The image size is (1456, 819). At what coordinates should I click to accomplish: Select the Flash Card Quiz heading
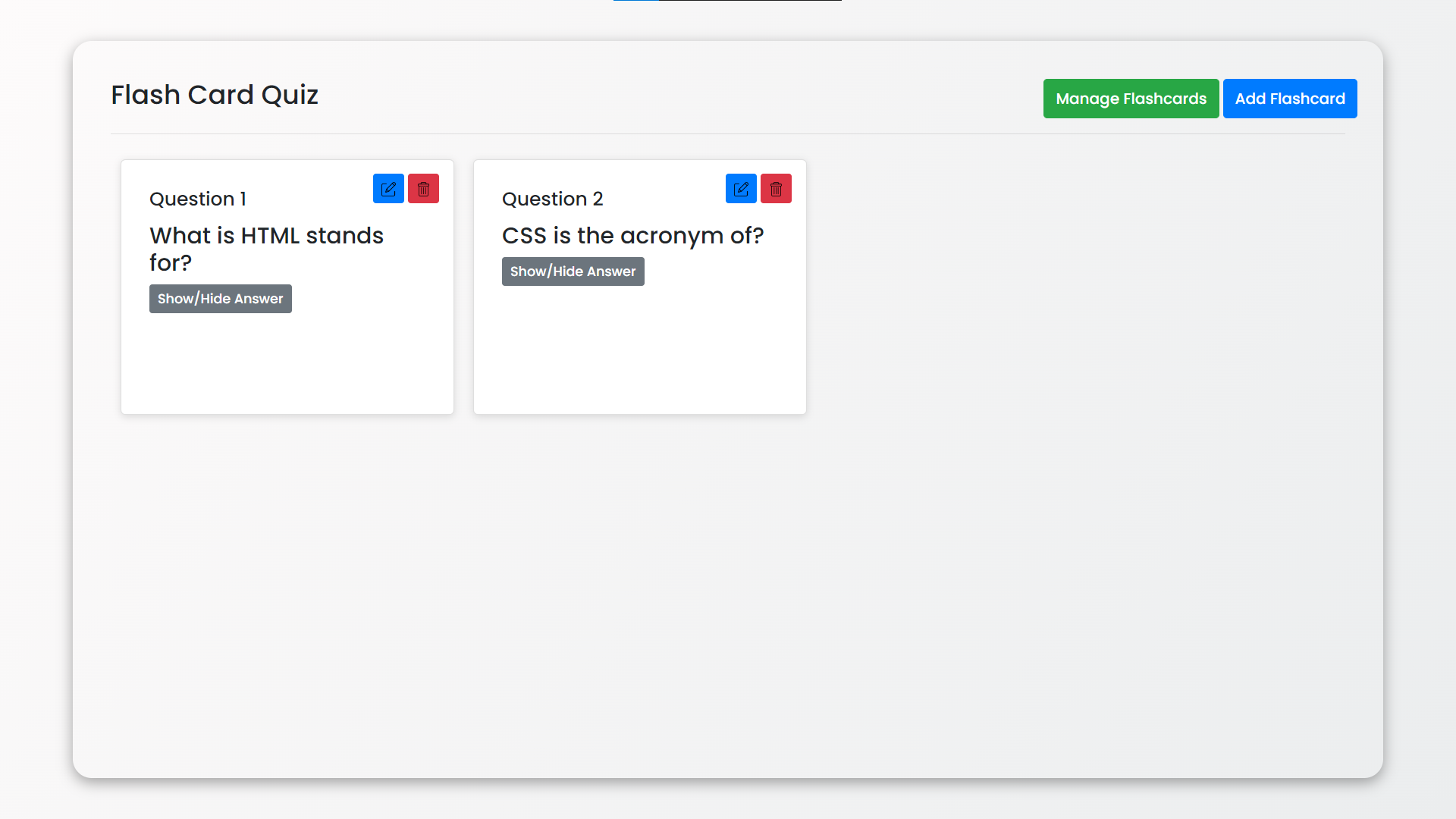coord(215,95)
